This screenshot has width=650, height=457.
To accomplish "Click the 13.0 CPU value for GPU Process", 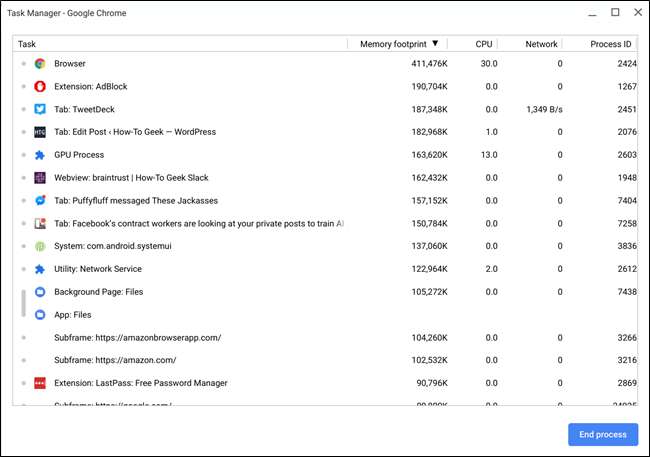I will click(x=489, y=155).
